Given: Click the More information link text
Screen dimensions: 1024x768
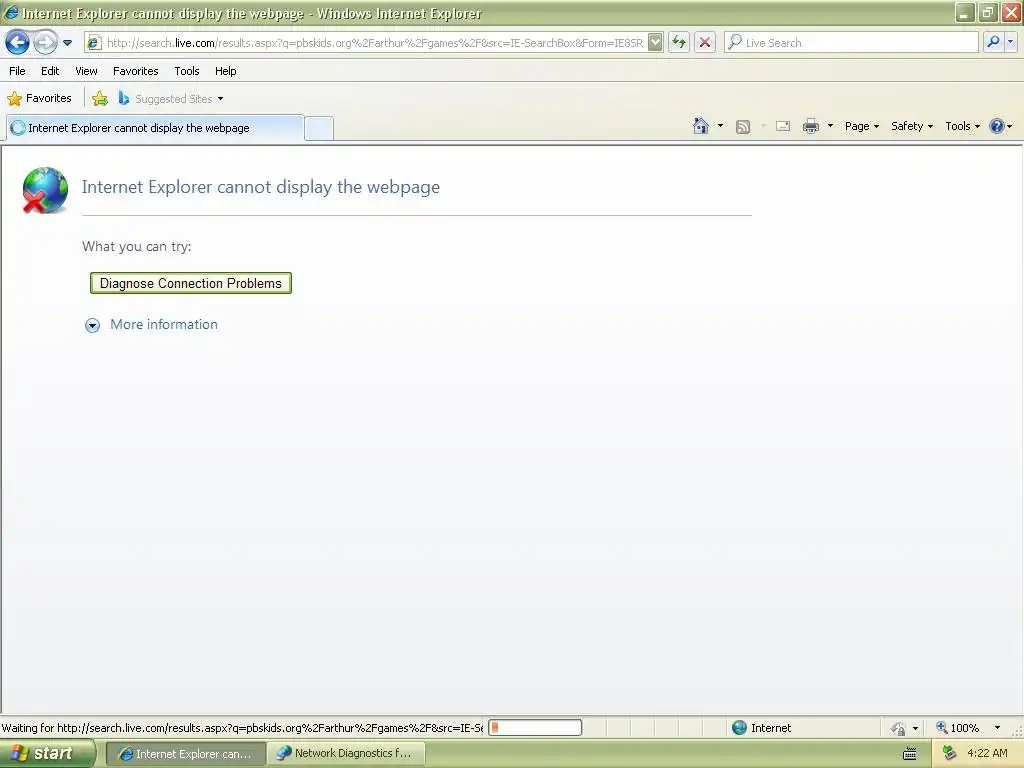Looking at the screenshot, I should tap(164, 325).
